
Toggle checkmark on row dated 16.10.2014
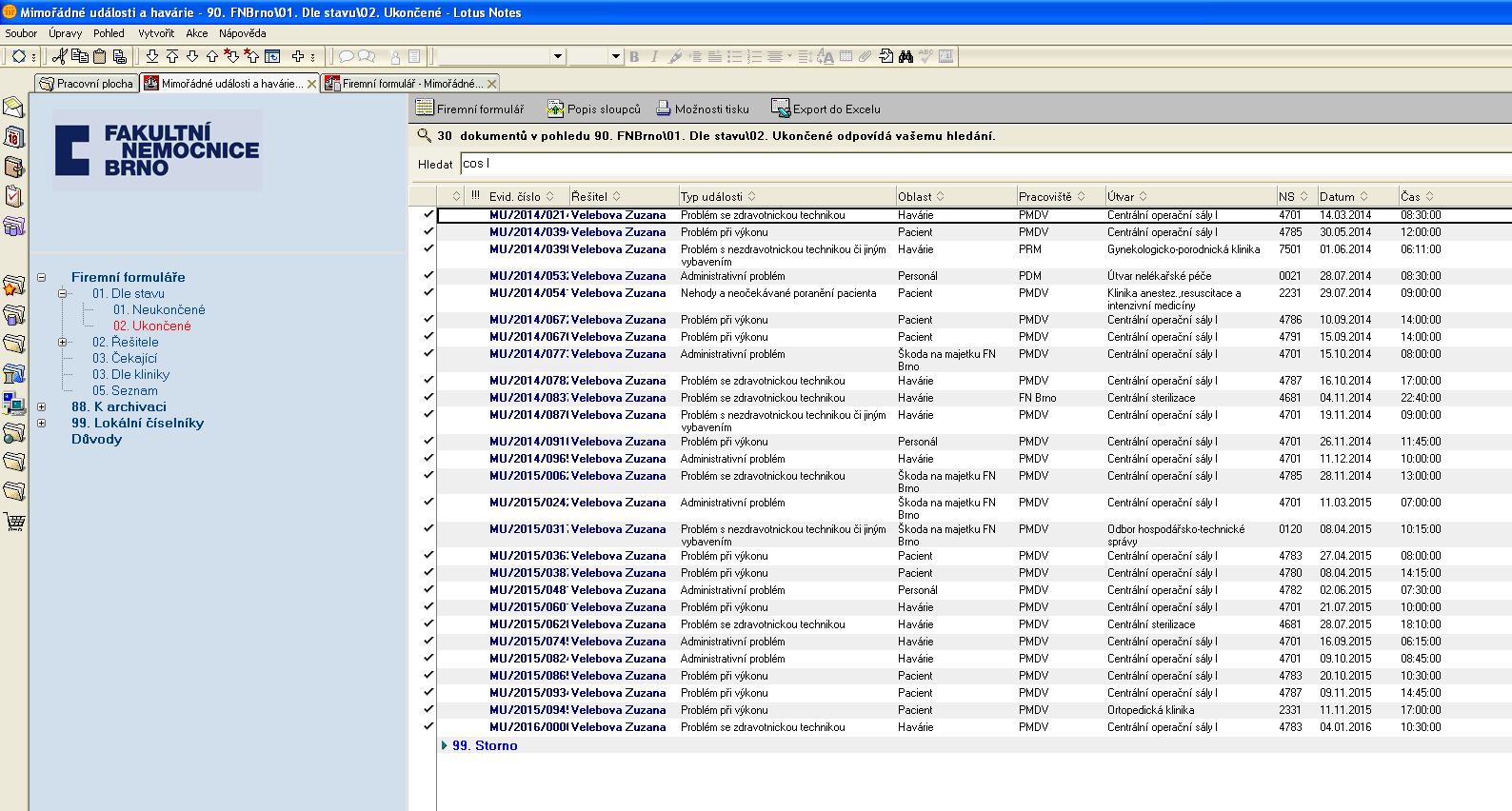click(x=428, y=380)
